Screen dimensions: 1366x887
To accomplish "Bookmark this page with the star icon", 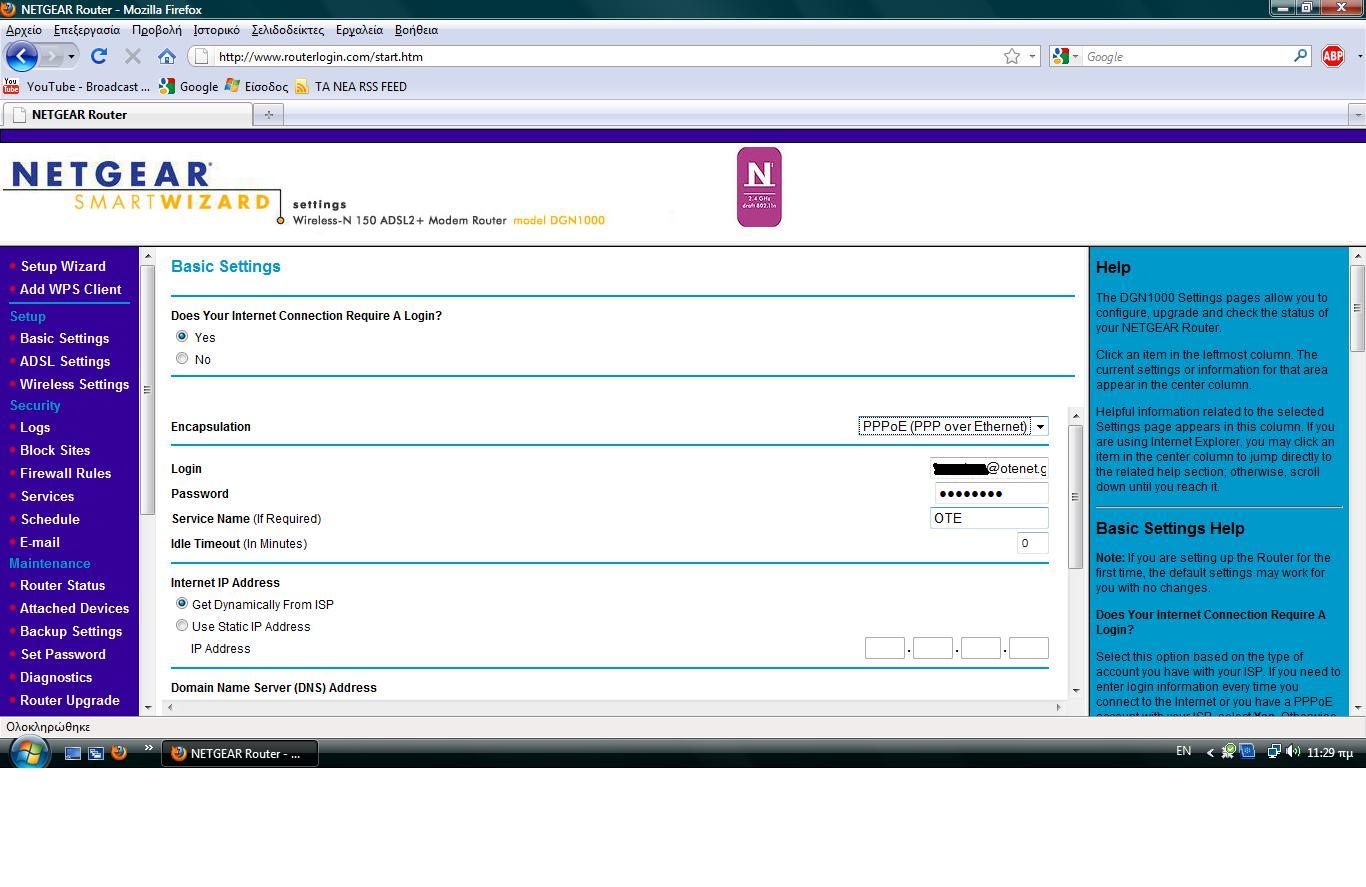I will pos(1012,56).
